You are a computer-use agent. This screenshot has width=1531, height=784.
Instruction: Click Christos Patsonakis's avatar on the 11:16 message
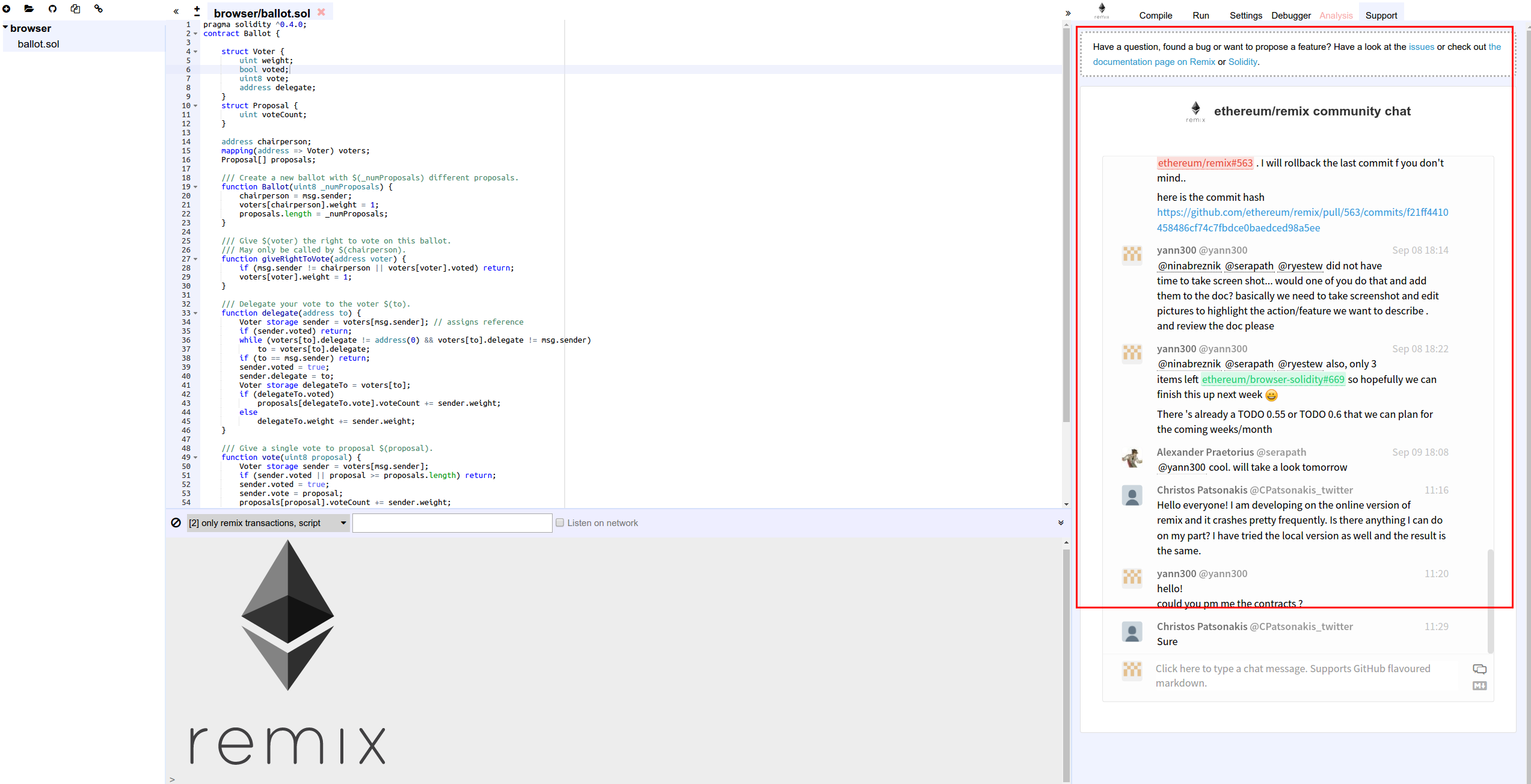1132,495
